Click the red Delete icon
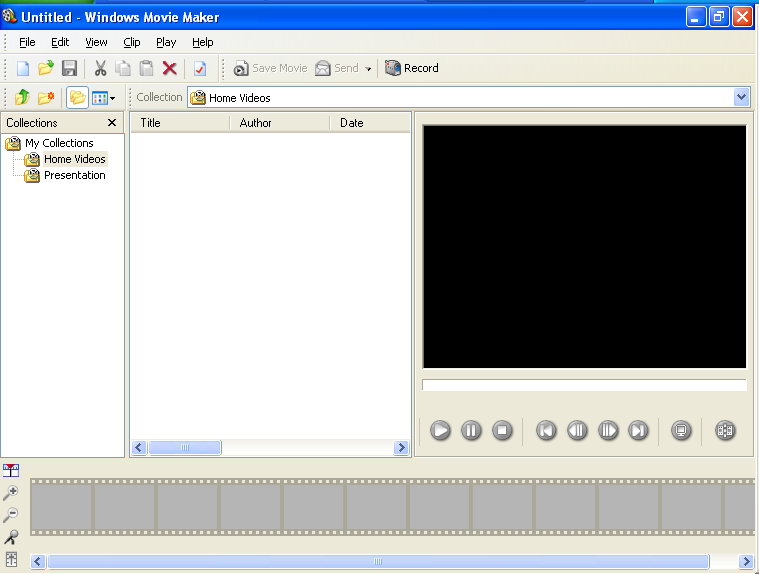759x574 pixels. coord(170,68)
